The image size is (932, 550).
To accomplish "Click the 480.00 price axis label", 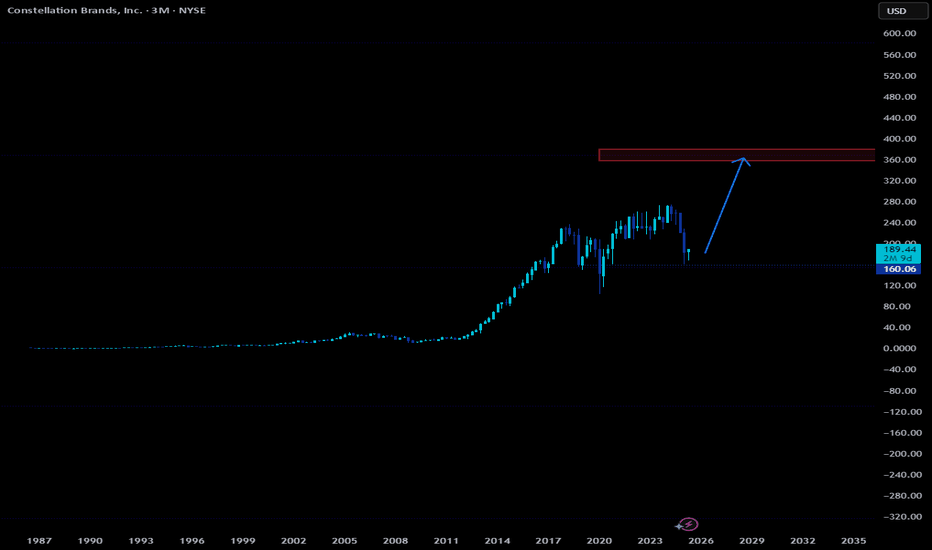I will point(899,96).
